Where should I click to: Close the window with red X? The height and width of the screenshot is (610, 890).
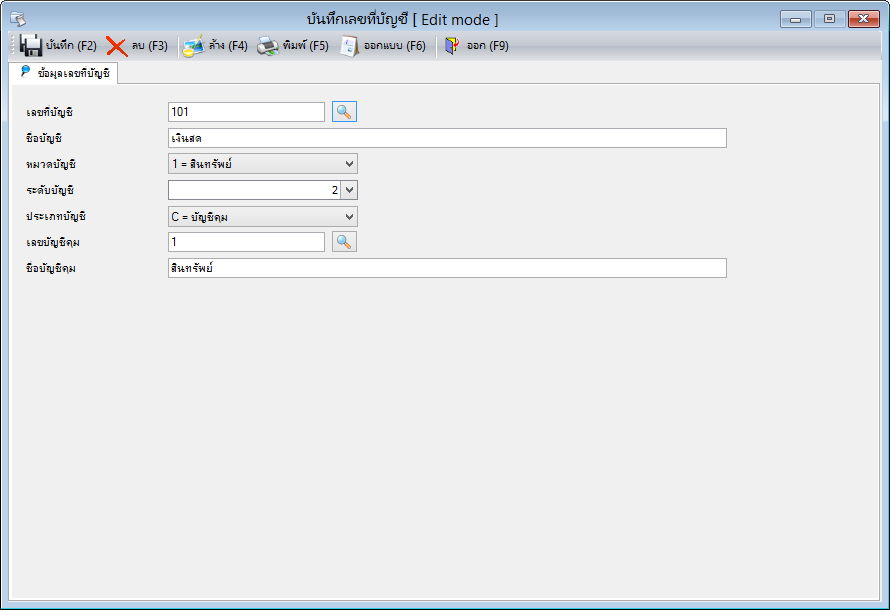[863, 19]
